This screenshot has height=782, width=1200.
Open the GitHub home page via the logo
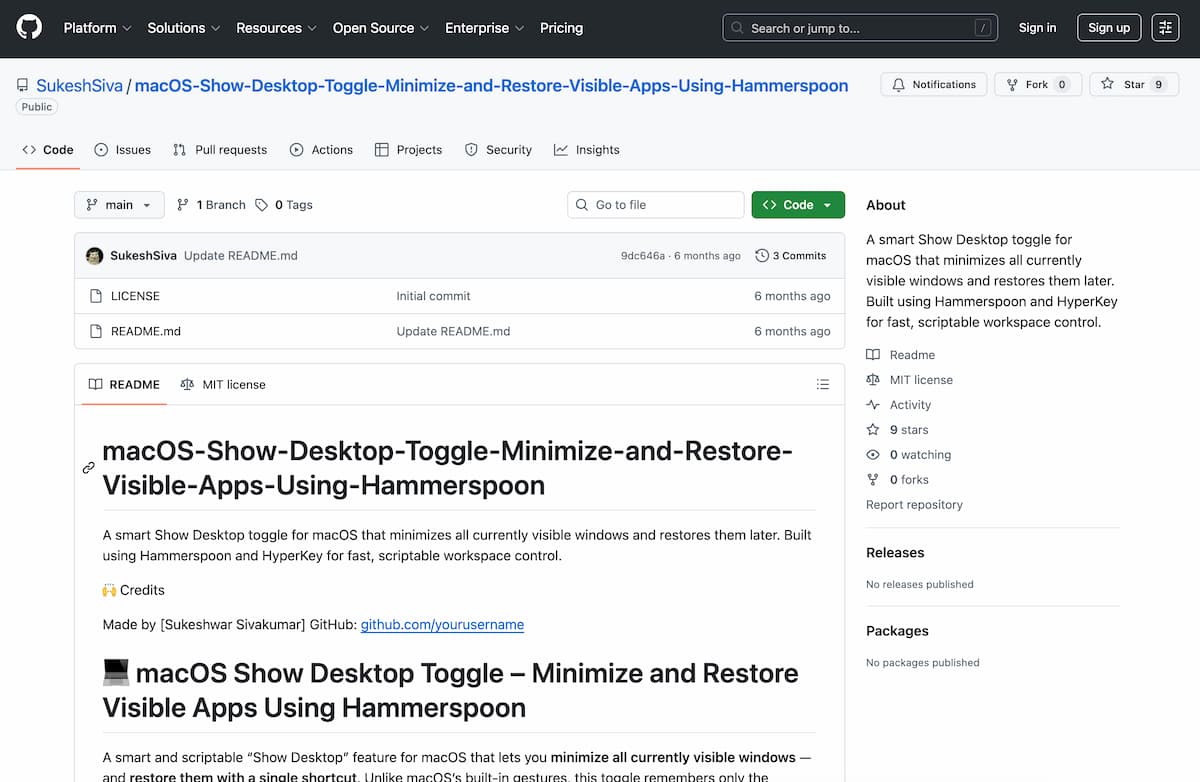(28, 27)
